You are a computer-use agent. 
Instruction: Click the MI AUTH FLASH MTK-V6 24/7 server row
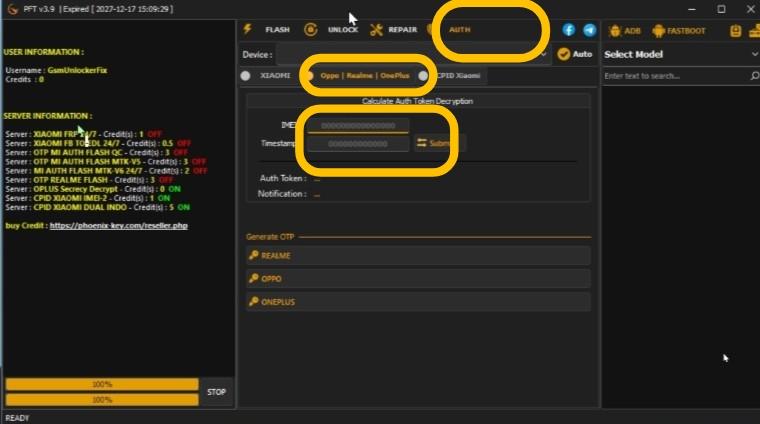[x=106, y=171]
